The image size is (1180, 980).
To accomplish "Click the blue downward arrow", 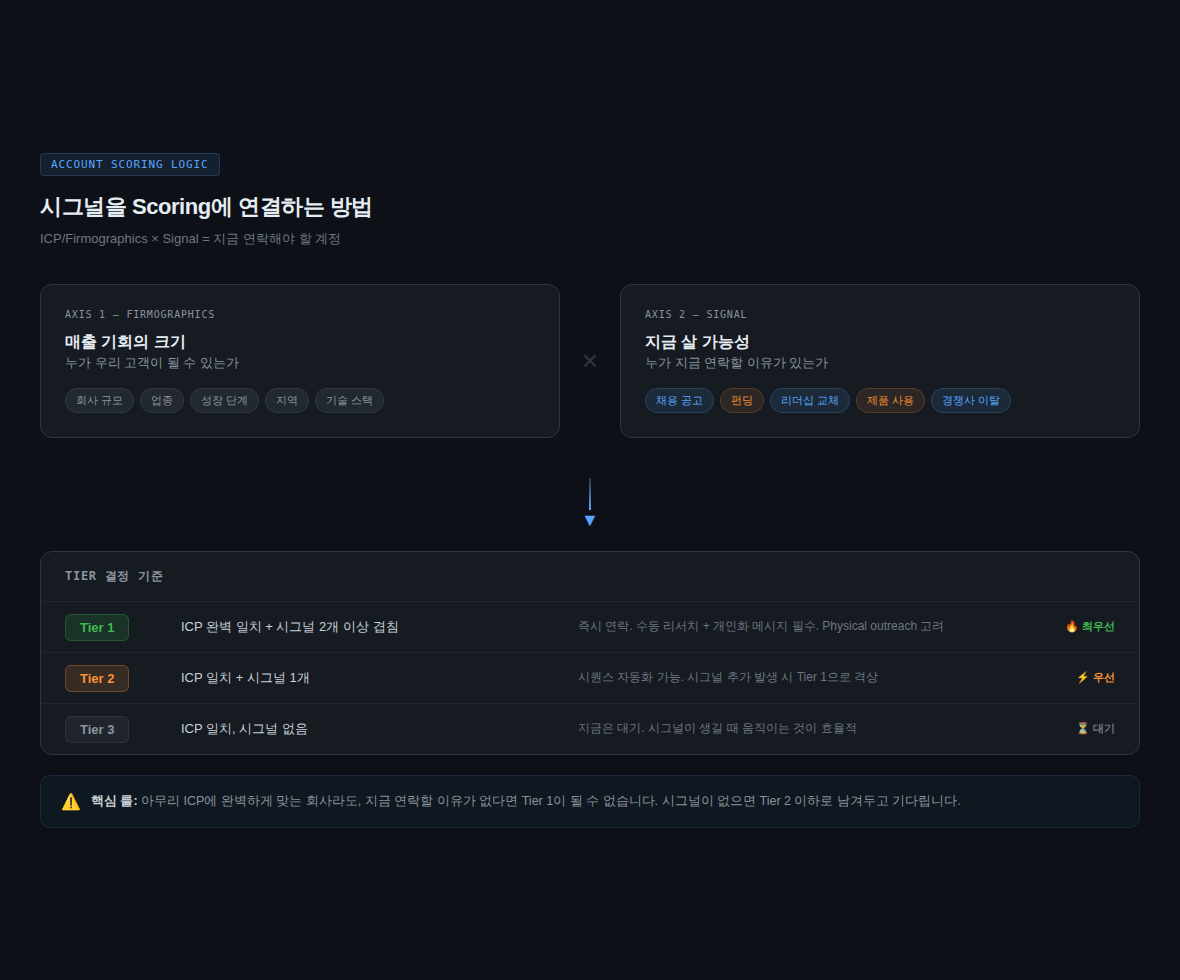I will pyautogui.click(x=590, y=519).
